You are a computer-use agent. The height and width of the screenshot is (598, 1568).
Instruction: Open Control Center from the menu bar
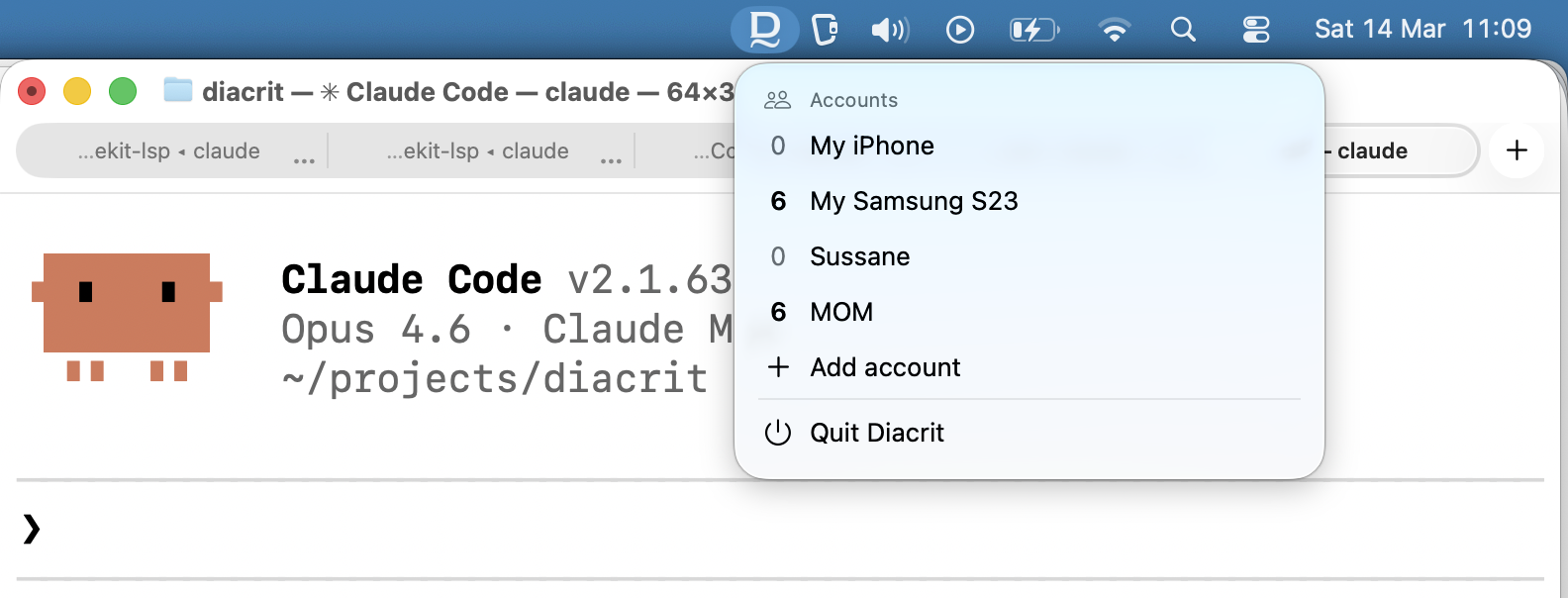[x=1255, y=30]
